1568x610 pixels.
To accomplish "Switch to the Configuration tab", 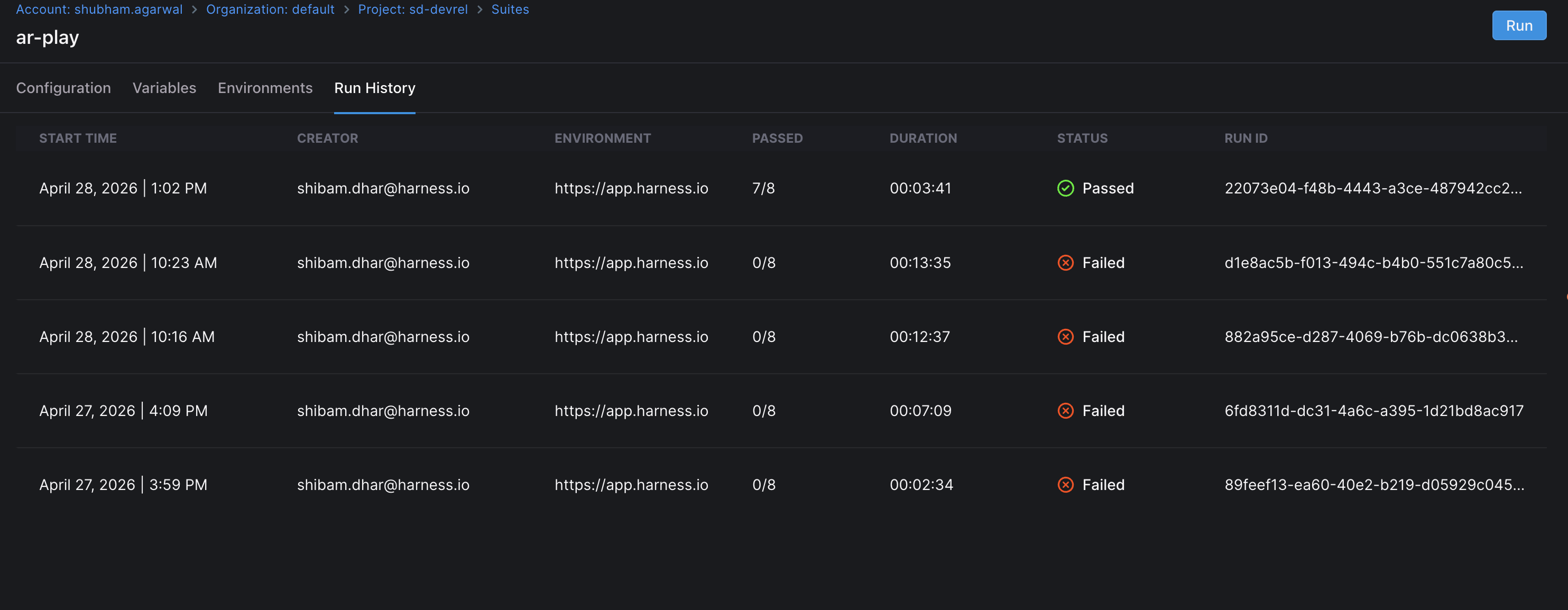I will (x=63, y=88).
